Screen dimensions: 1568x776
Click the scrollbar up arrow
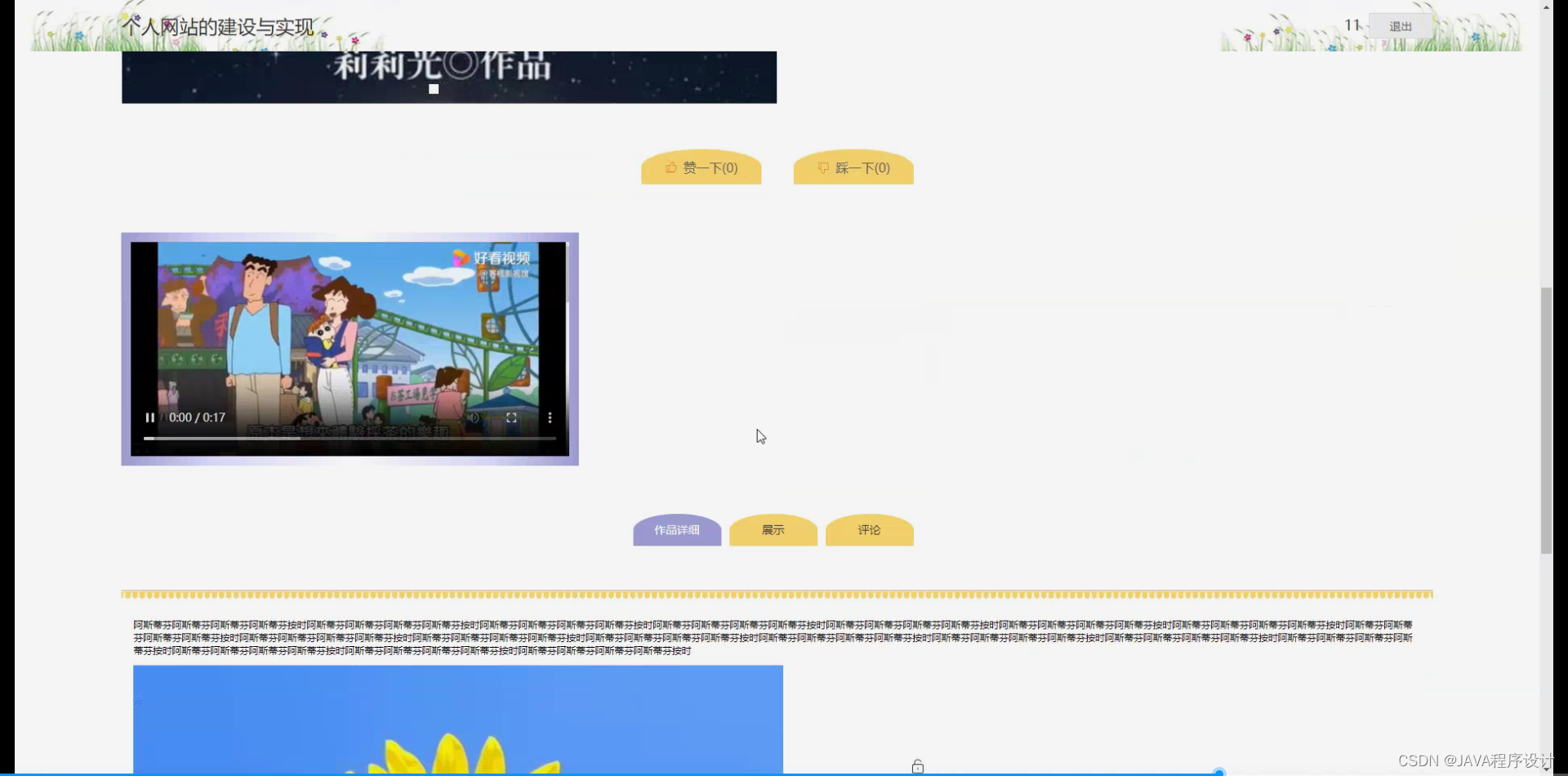1546,6
